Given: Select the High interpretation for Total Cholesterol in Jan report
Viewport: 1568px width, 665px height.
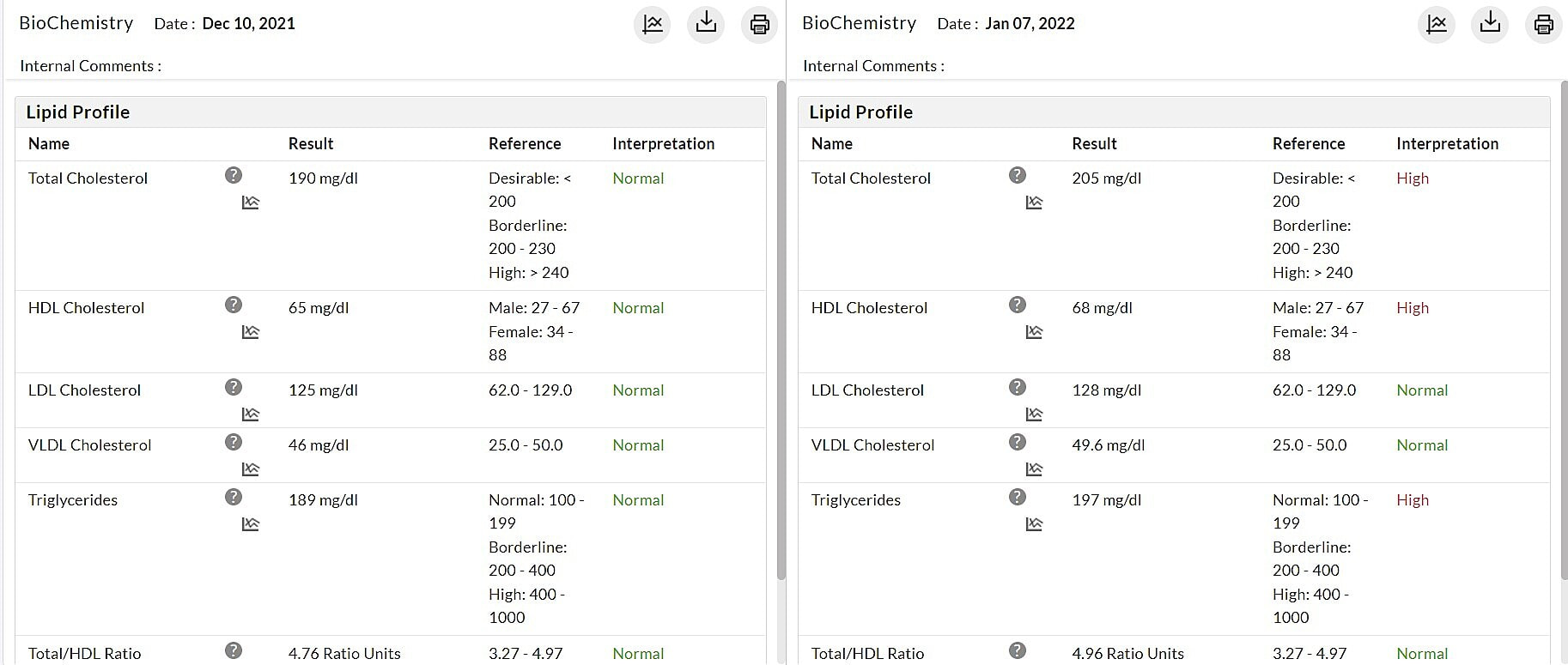Looking at the screenshot, I should point(1413,178).
